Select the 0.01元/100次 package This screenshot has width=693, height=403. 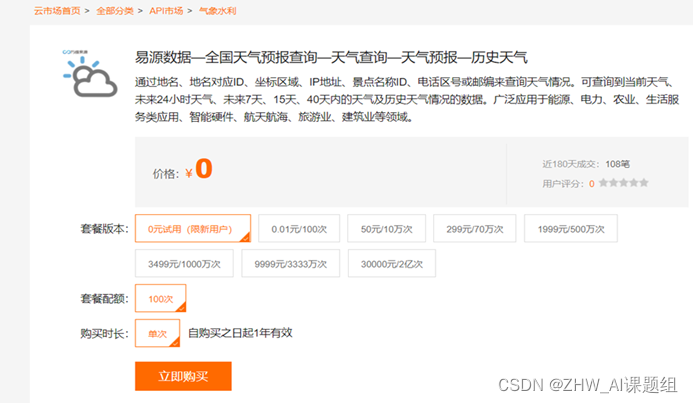(x=299, y=228)
